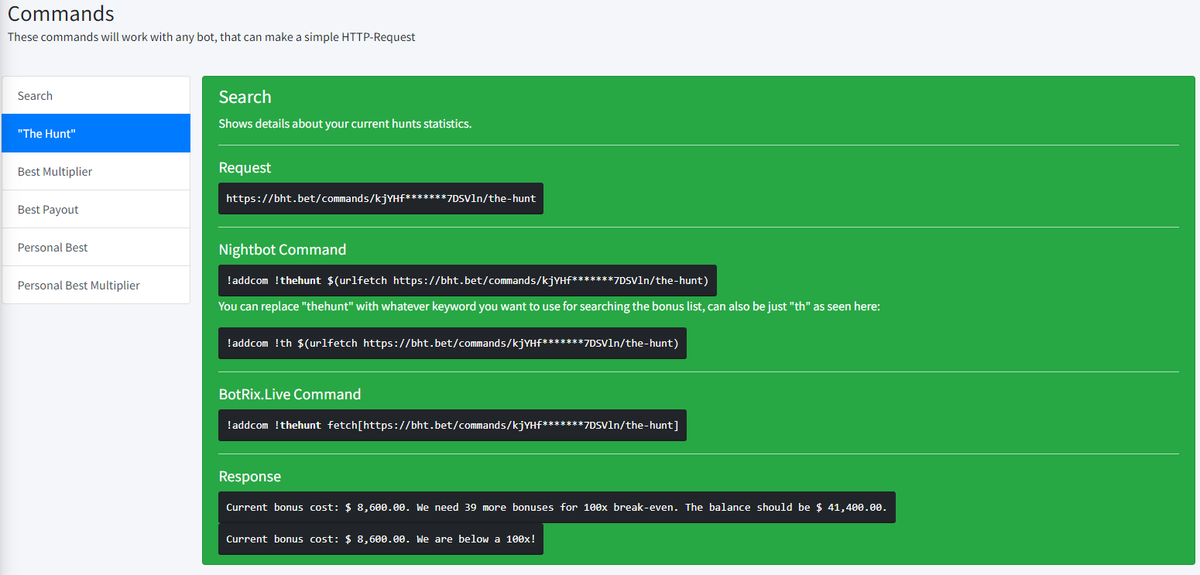The height and width of the screenshot is (575, 1200).
Task: Click the Nightbot !thehunt addcom code block
Action: tap(468, 280)
